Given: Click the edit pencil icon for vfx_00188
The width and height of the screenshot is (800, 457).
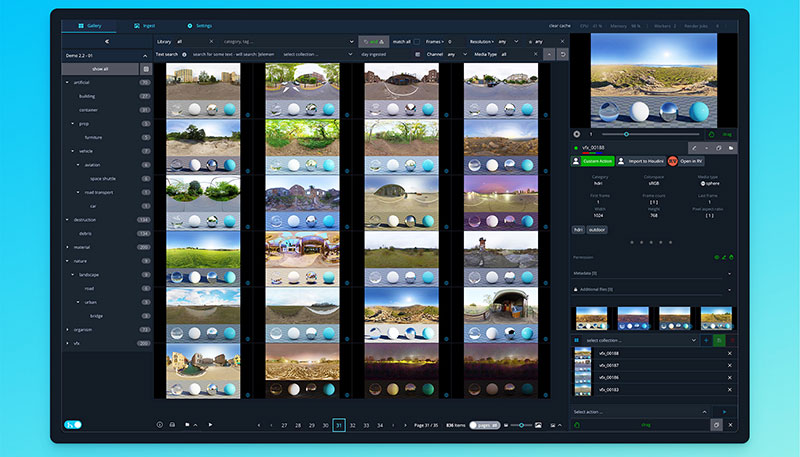Looking at the screenshot, I should pyautogui.click(x=694, y=148).
